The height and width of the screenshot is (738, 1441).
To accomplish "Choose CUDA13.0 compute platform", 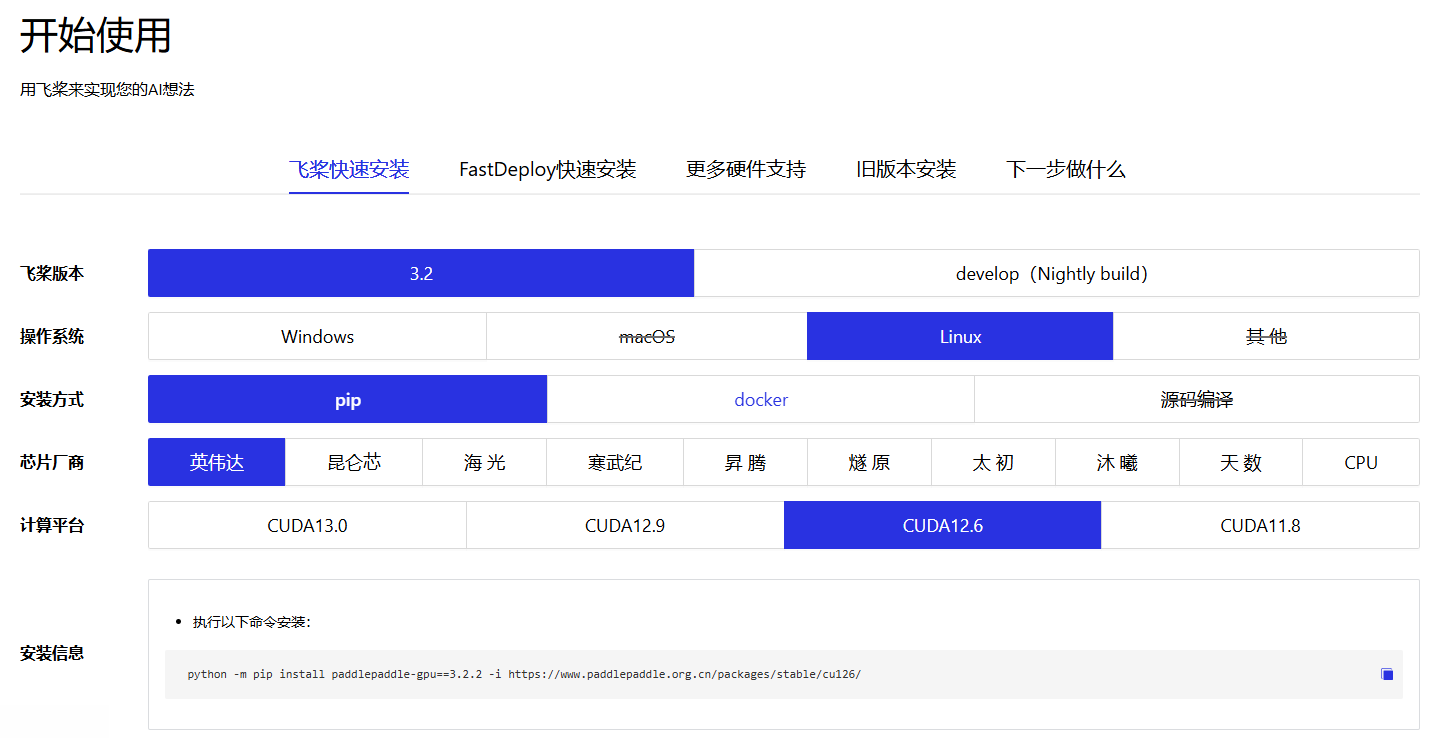I will click(307, 525).
